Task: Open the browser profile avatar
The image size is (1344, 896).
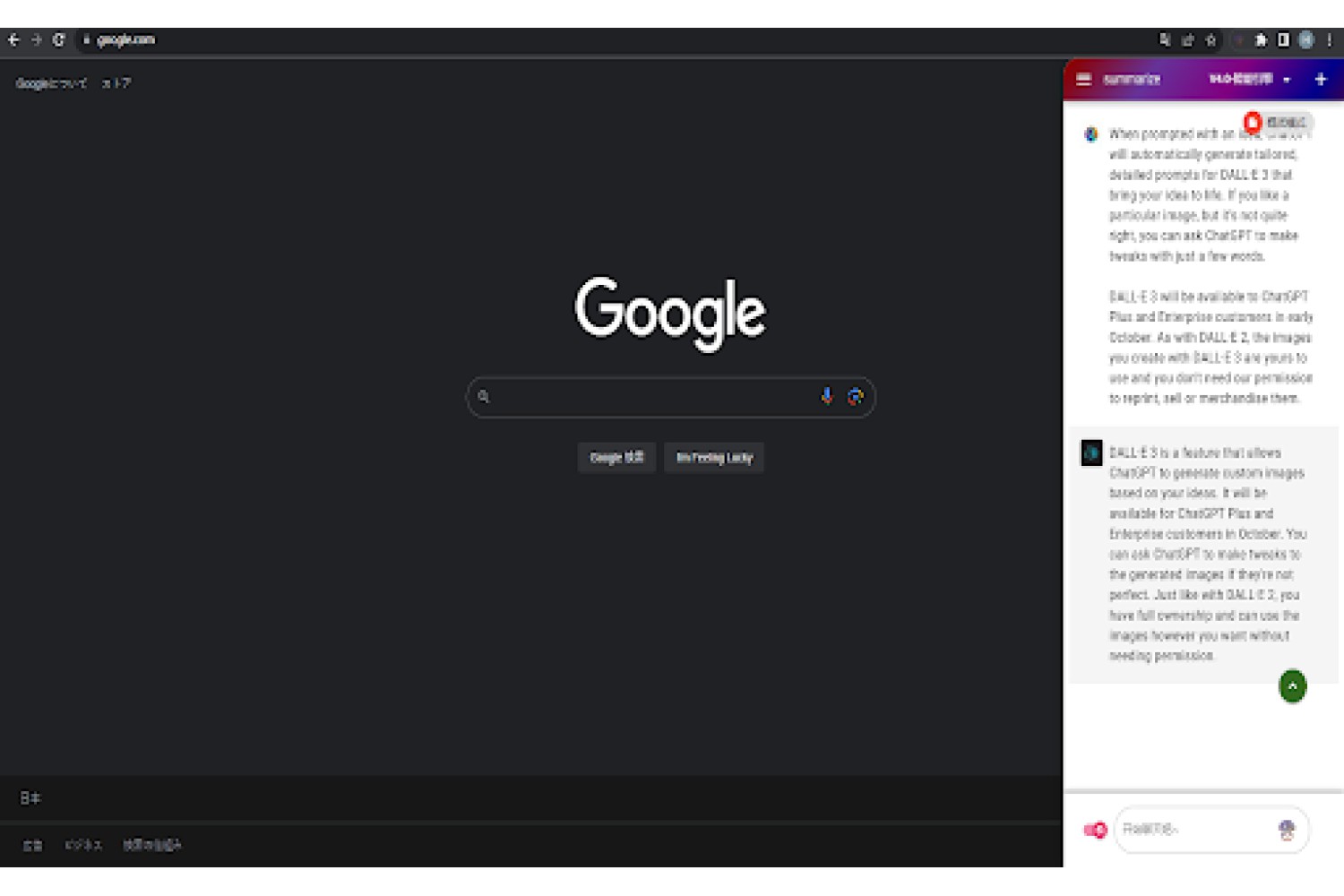Action: click(1306, 39)
